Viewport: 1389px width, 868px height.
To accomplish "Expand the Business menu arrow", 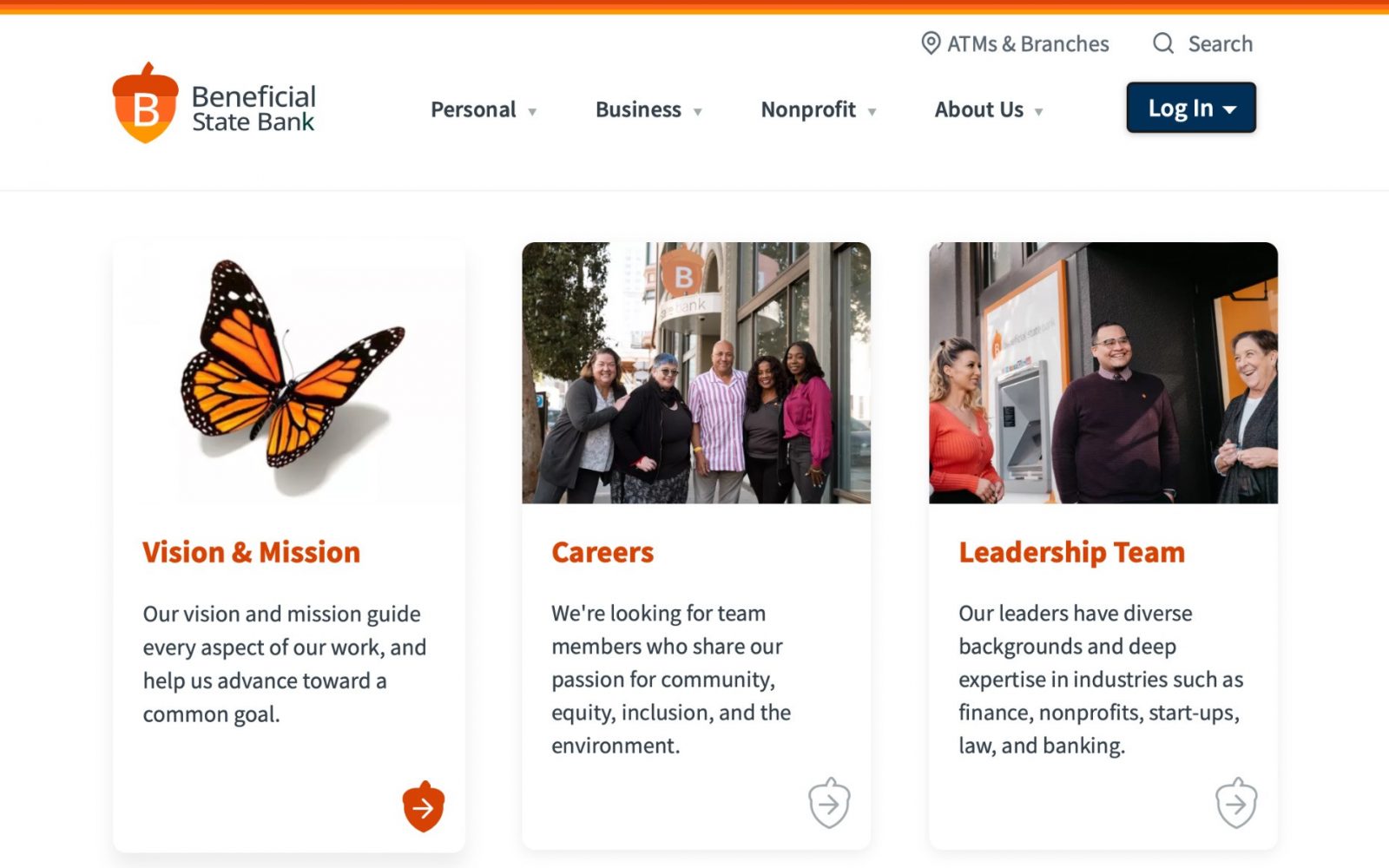I will (697, 112).
